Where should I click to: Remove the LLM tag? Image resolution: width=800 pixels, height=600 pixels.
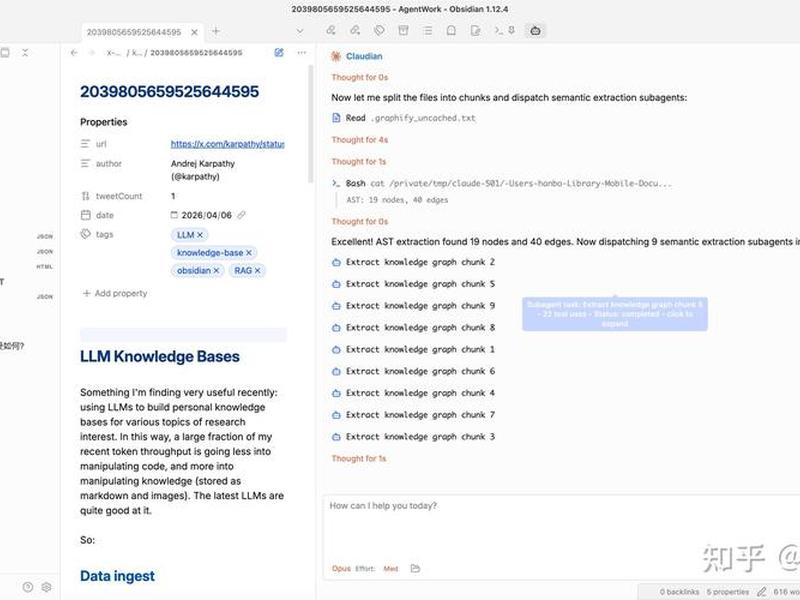(x=200, y=235)
